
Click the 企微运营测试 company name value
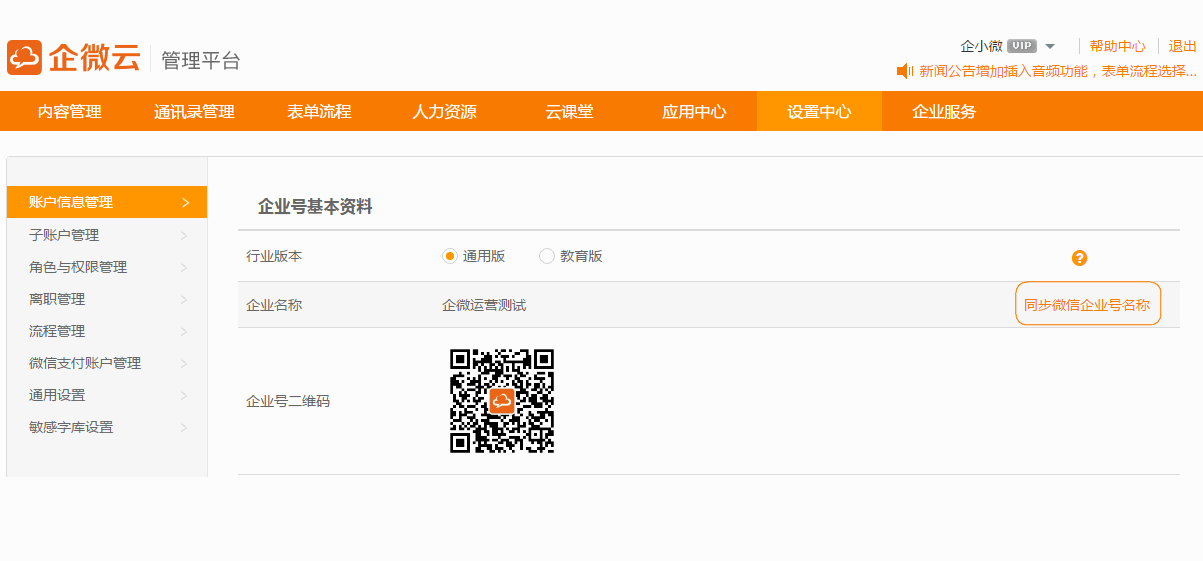(x=484, y=305)
